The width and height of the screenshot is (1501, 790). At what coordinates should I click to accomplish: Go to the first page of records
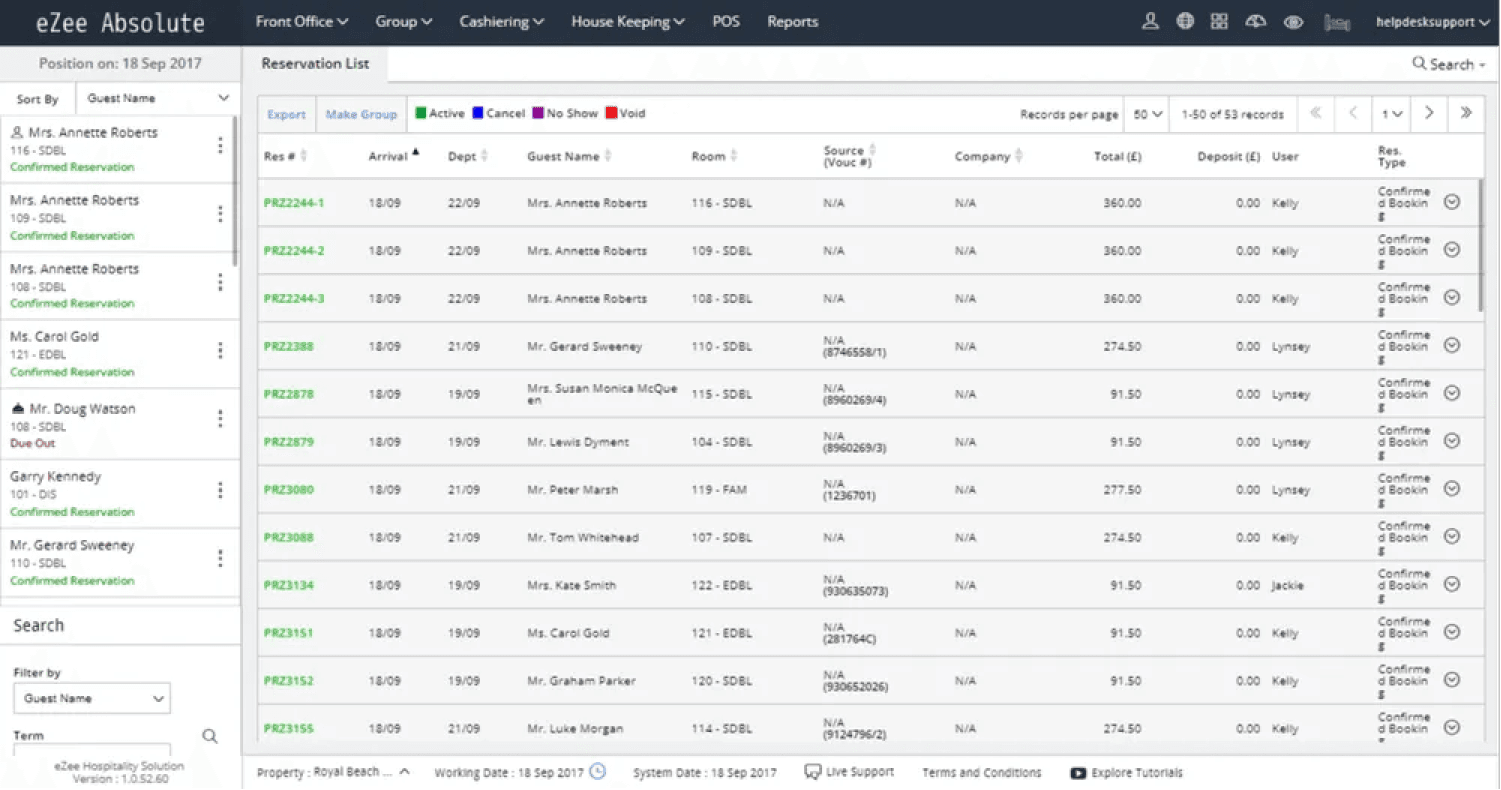click(x=1315, y=114)
